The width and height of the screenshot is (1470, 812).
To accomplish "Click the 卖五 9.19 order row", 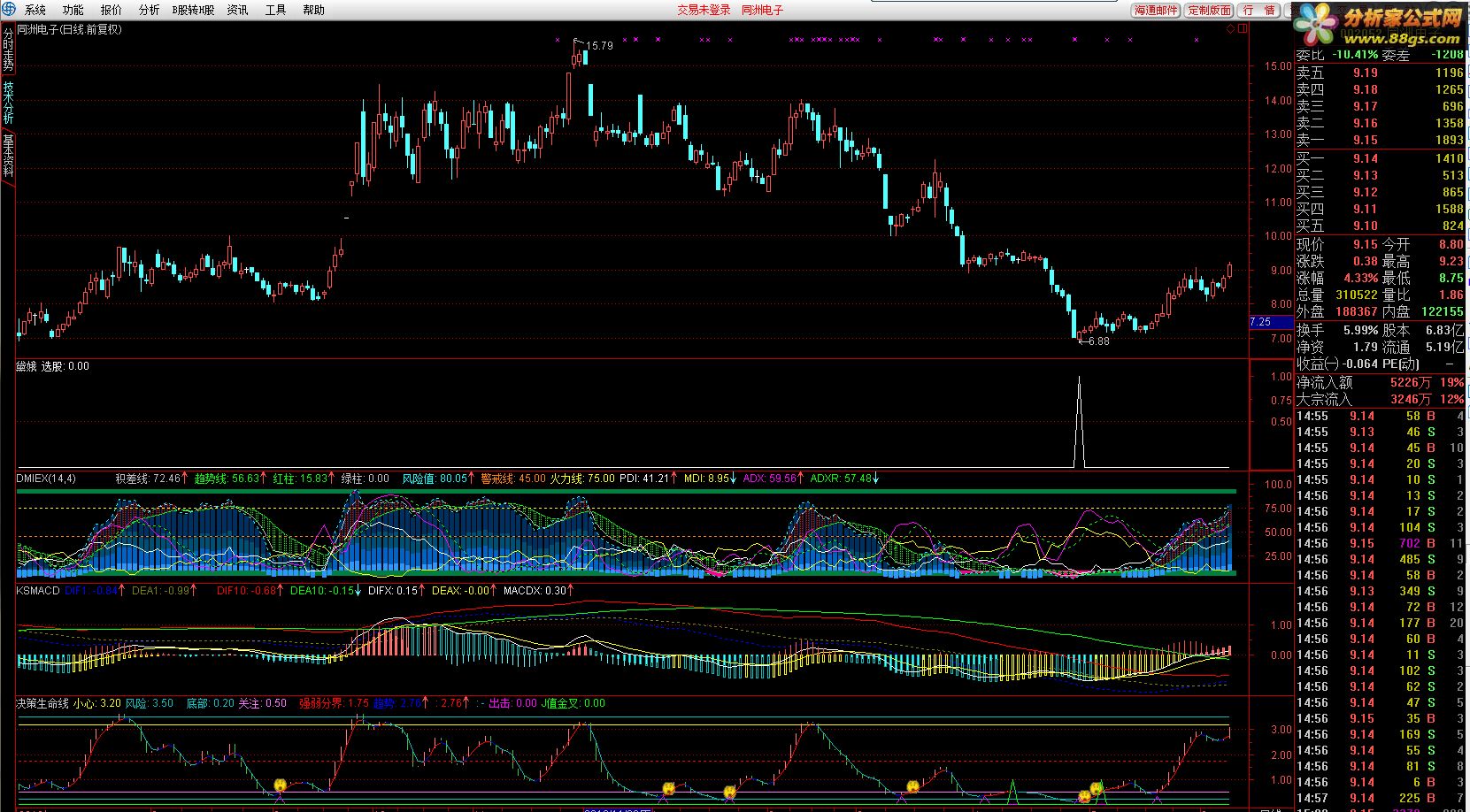I will click(x=1381, y=73).
